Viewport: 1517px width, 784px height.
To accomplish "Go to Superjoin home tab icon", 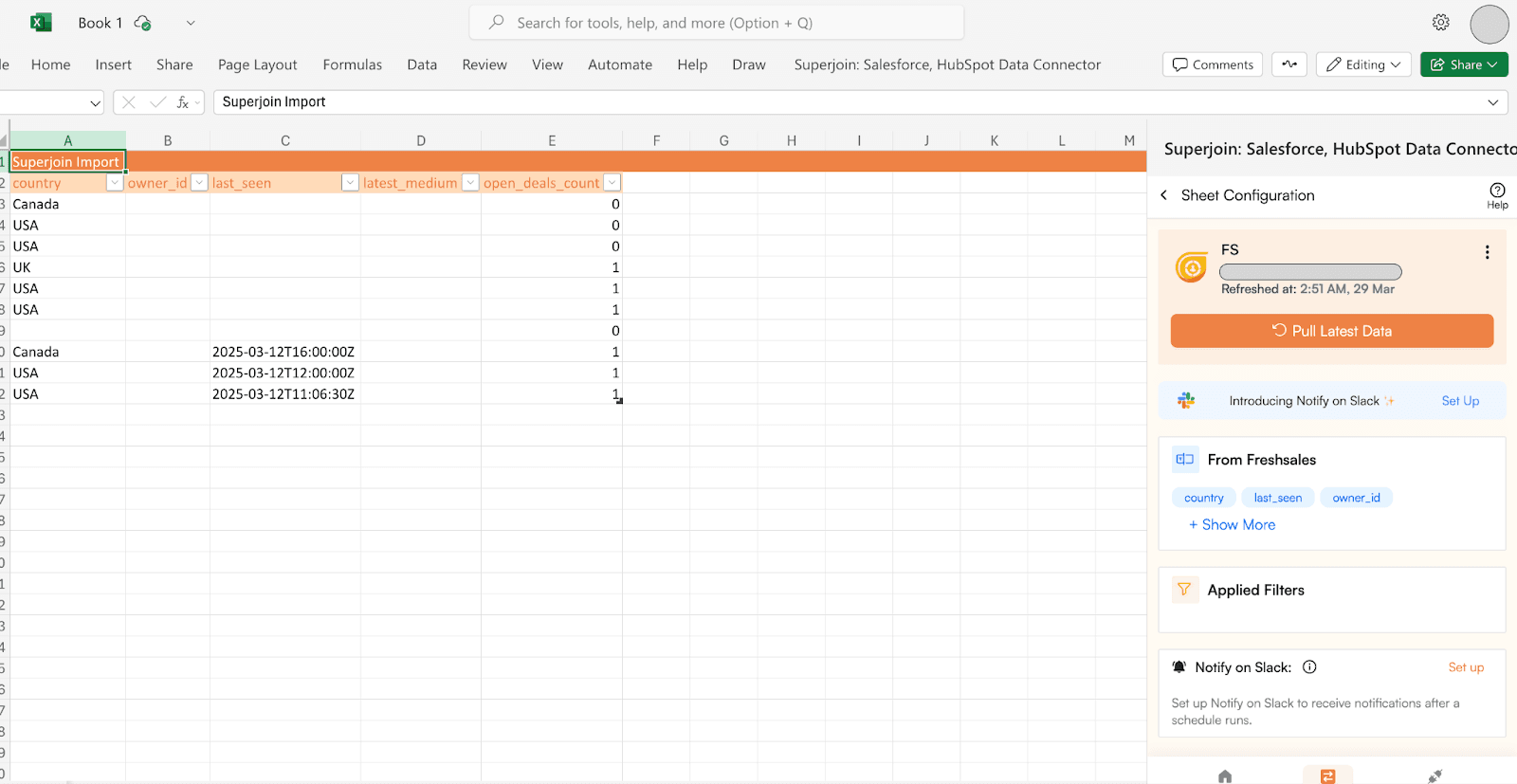I will [x=1225, y=776].
